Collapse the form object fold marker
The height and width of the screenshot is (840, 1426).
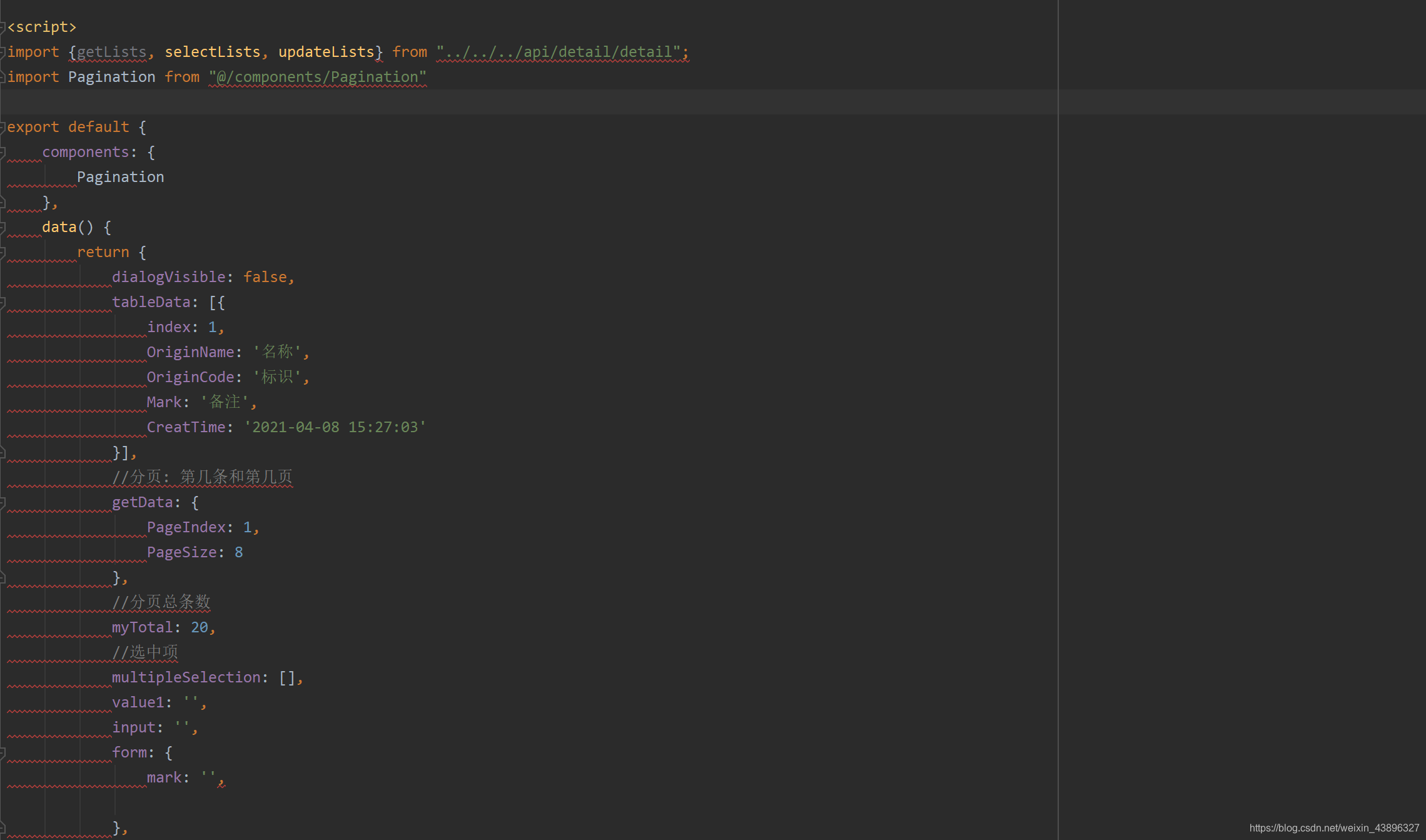[3, 752]
